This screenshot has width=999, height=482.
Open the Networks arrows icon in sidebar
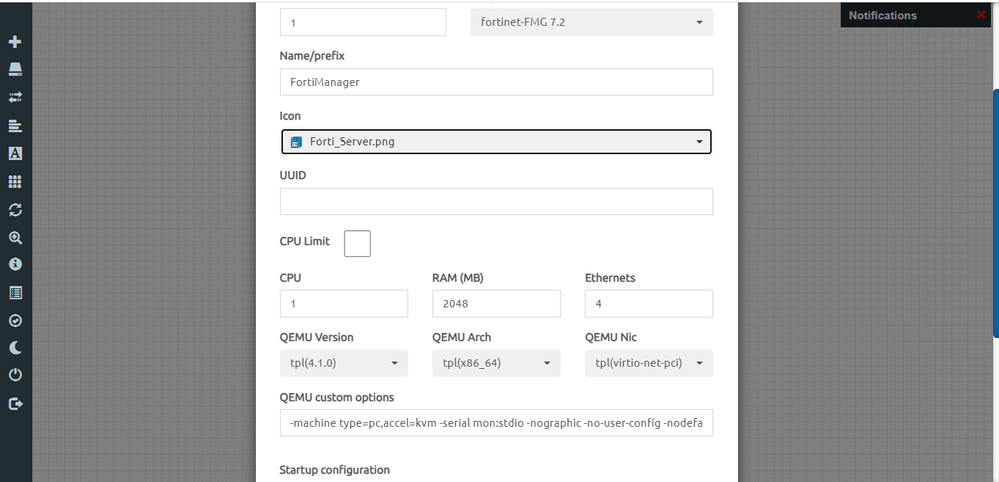15,98
